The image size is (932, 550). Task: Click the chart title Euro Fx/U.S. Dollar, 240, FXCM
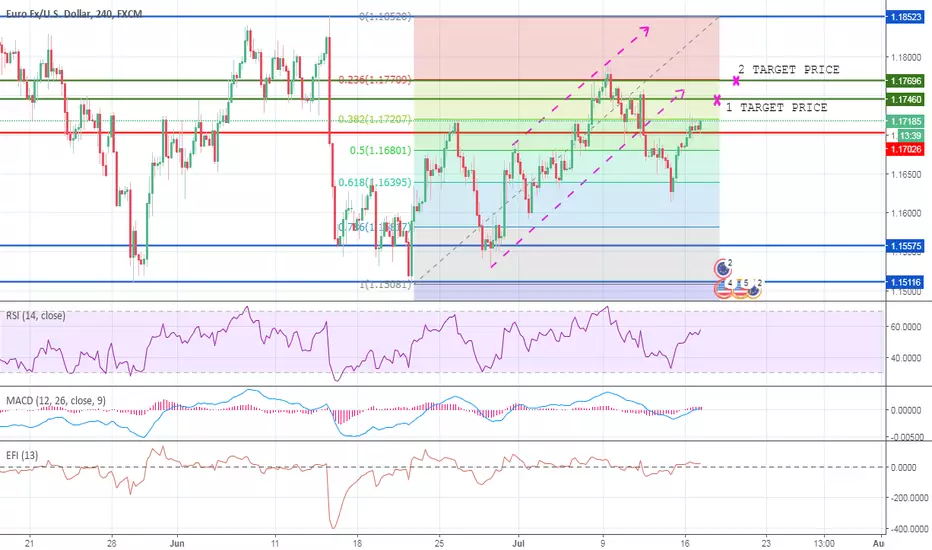tap(74, 13)
